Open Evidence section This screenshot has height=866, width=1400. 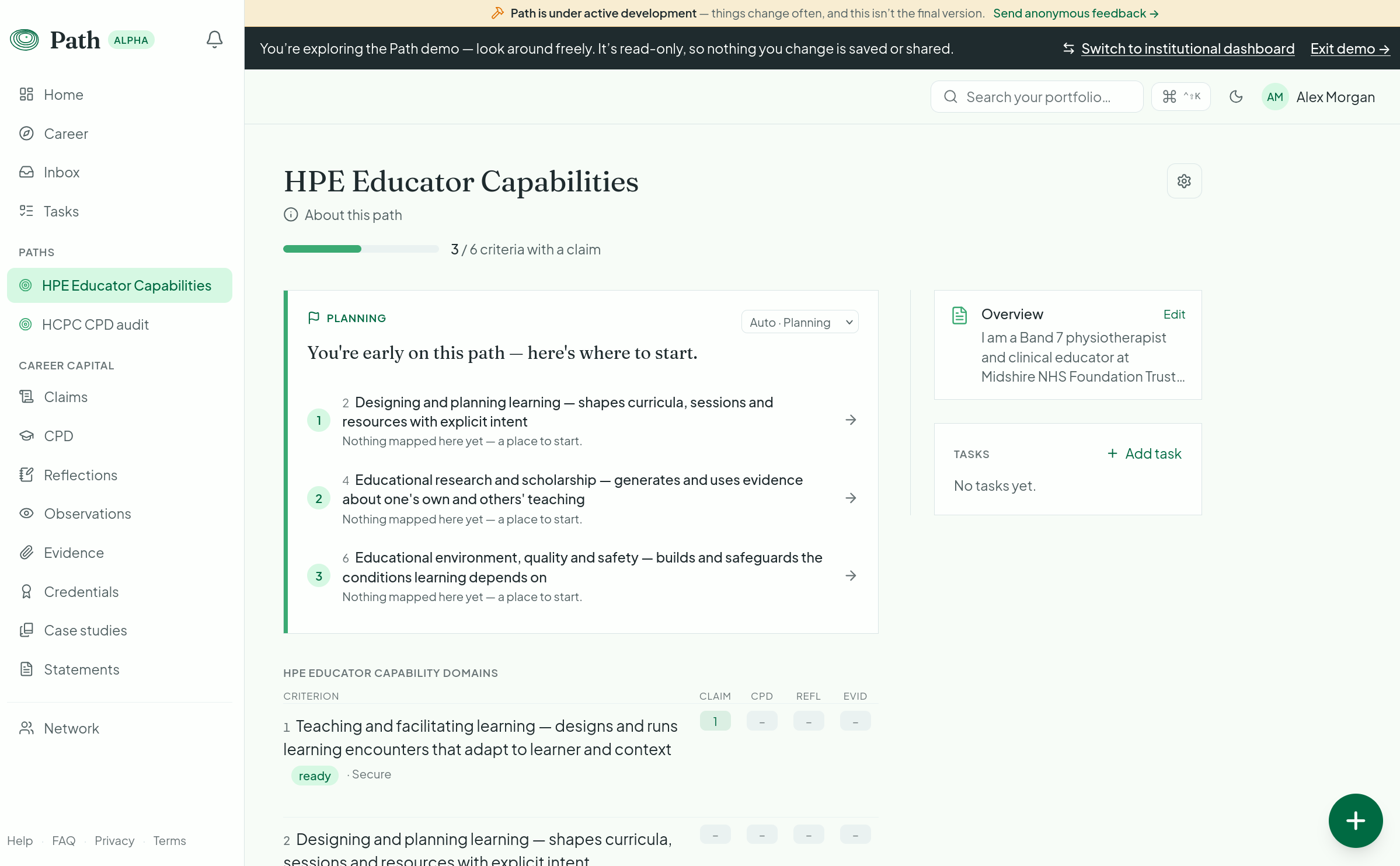point(120,553)
